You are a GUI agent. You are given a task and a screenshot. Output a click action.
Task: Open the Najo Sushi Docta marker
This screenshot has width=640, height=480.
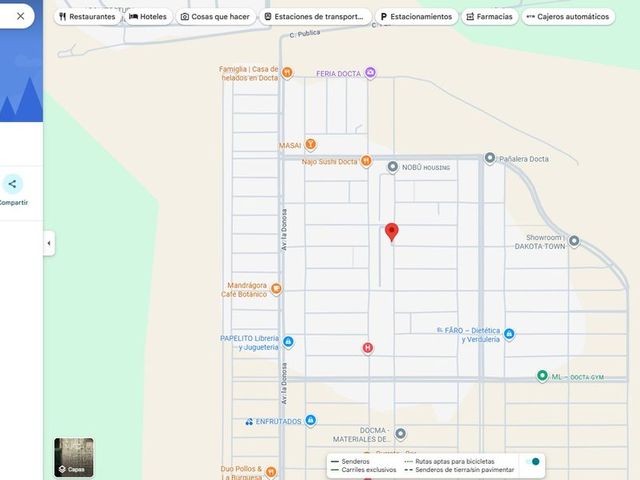click(366, 160)
